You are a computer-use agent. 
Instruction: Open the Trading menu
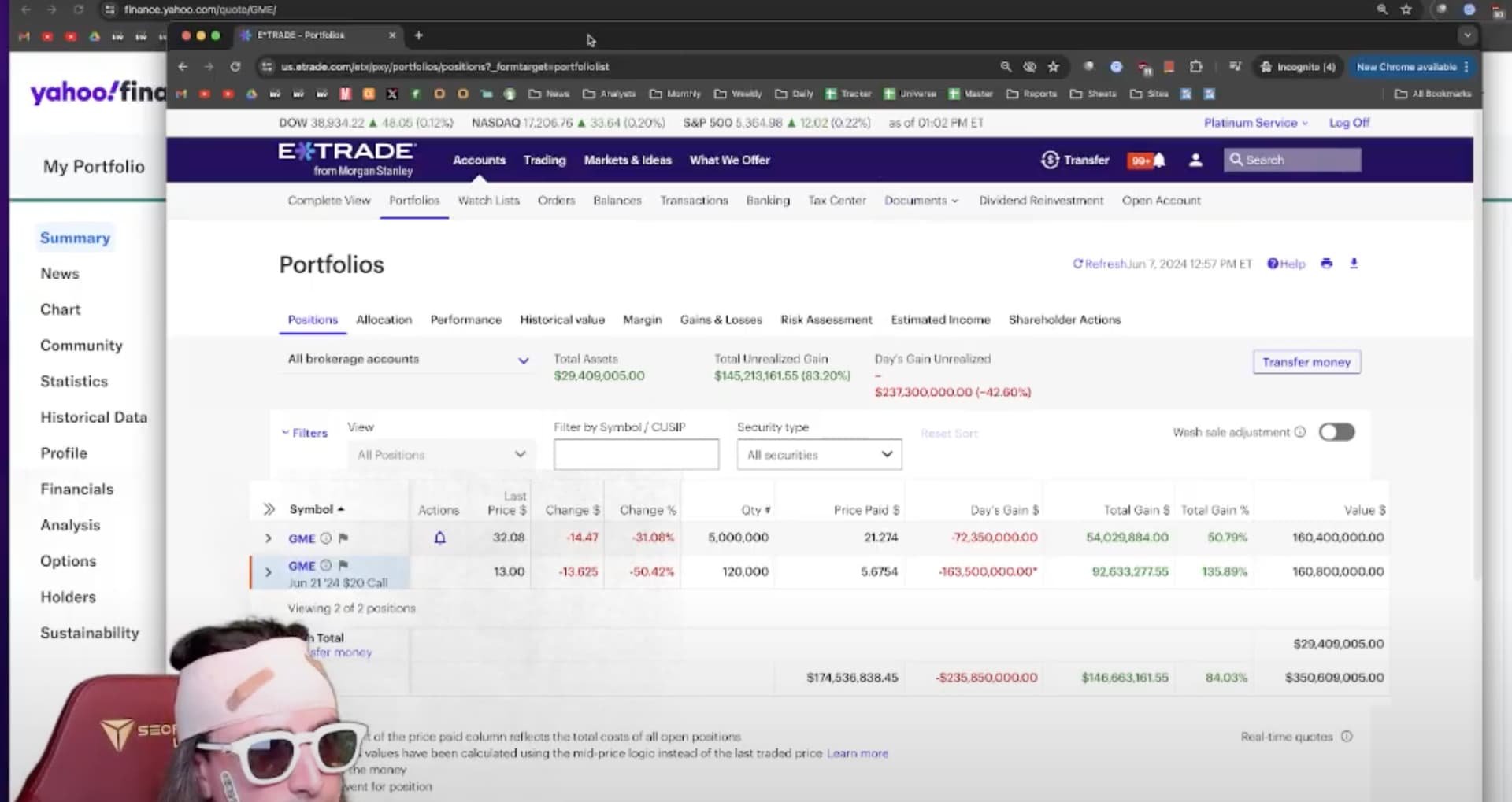pos(544,160)
